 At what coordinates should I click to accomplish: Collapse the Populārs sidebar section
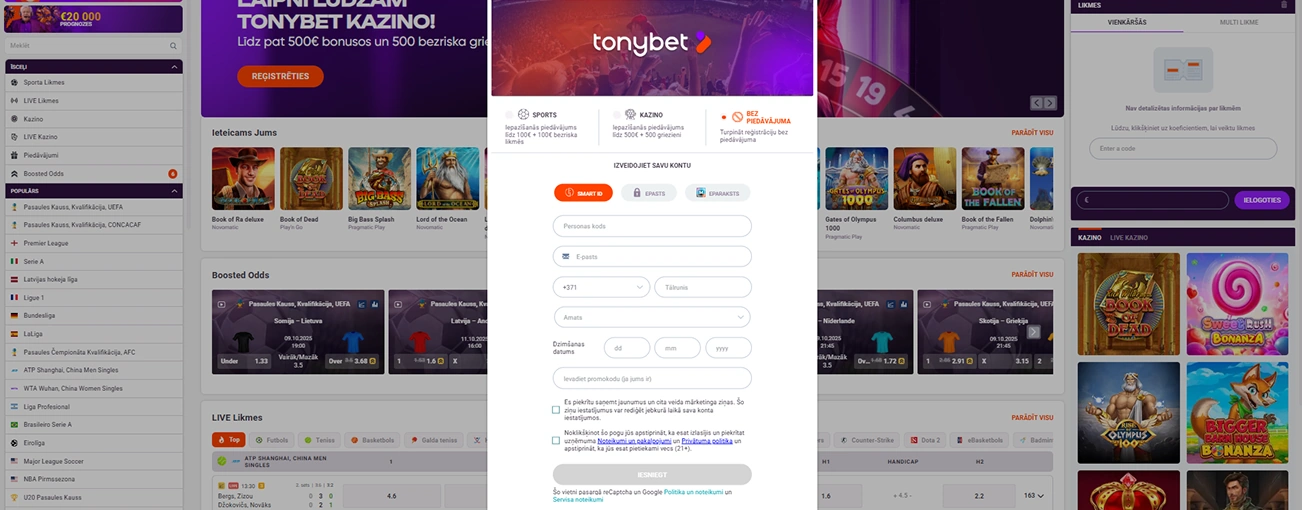tap(175, 191)
